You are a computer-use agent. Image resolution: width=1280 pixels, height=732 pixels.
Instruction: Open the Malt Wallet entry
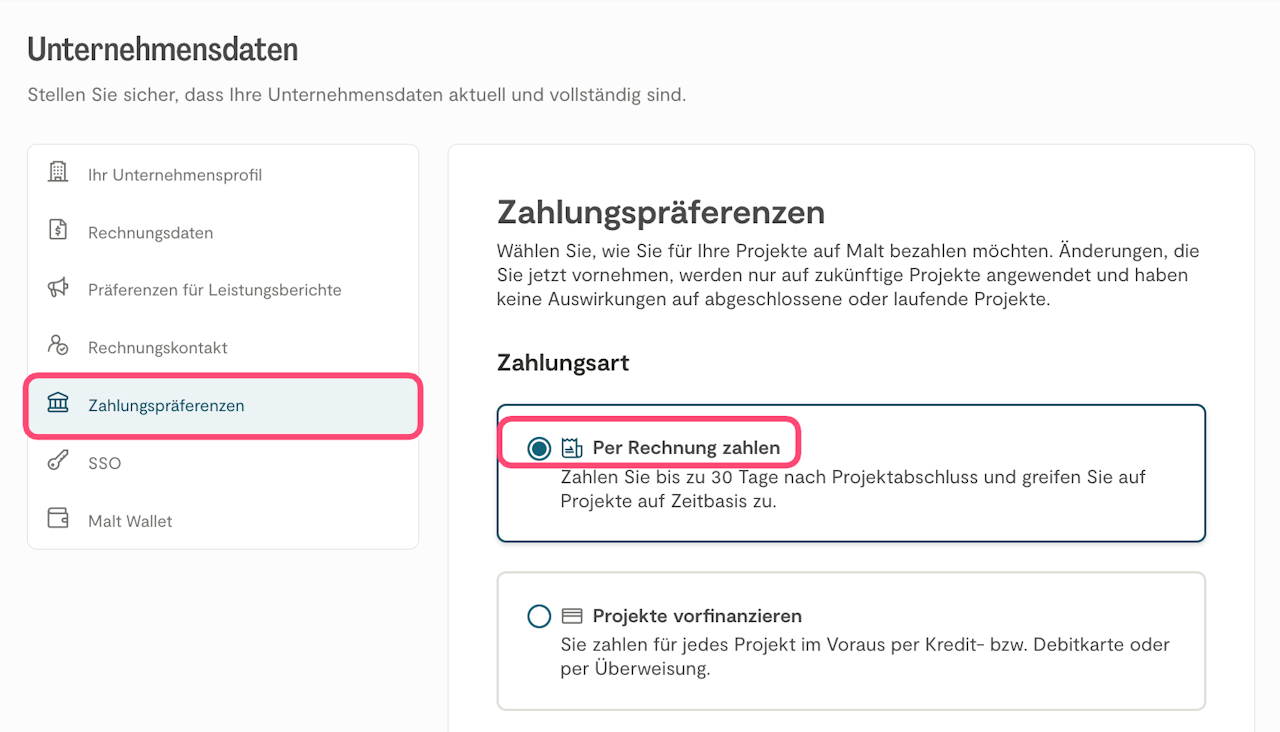130,521
